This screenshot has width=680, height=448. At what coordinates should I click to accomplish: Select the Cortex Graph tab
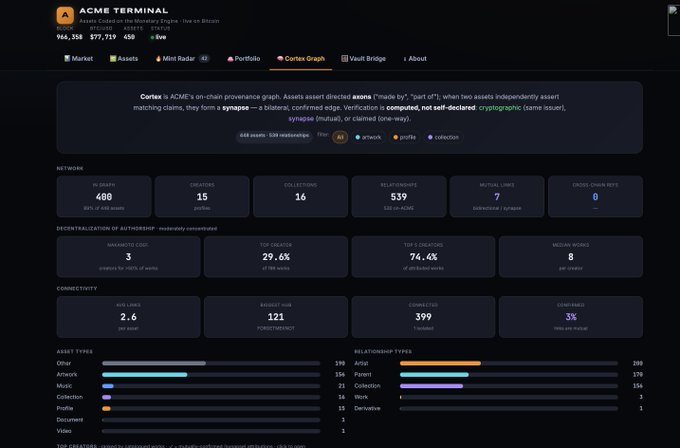tap(301, 59)
